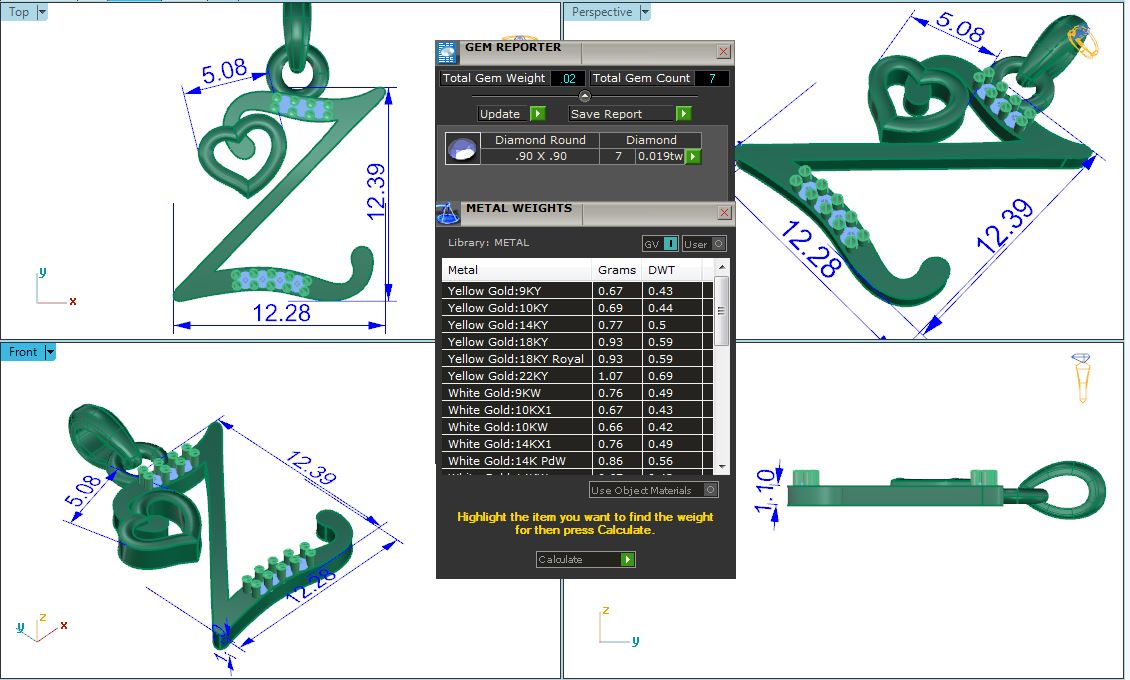Click green arrow next to 0.019tw
Image resolution: width=1130 pixels, height=680 pixels.
(x=692, y=157)
